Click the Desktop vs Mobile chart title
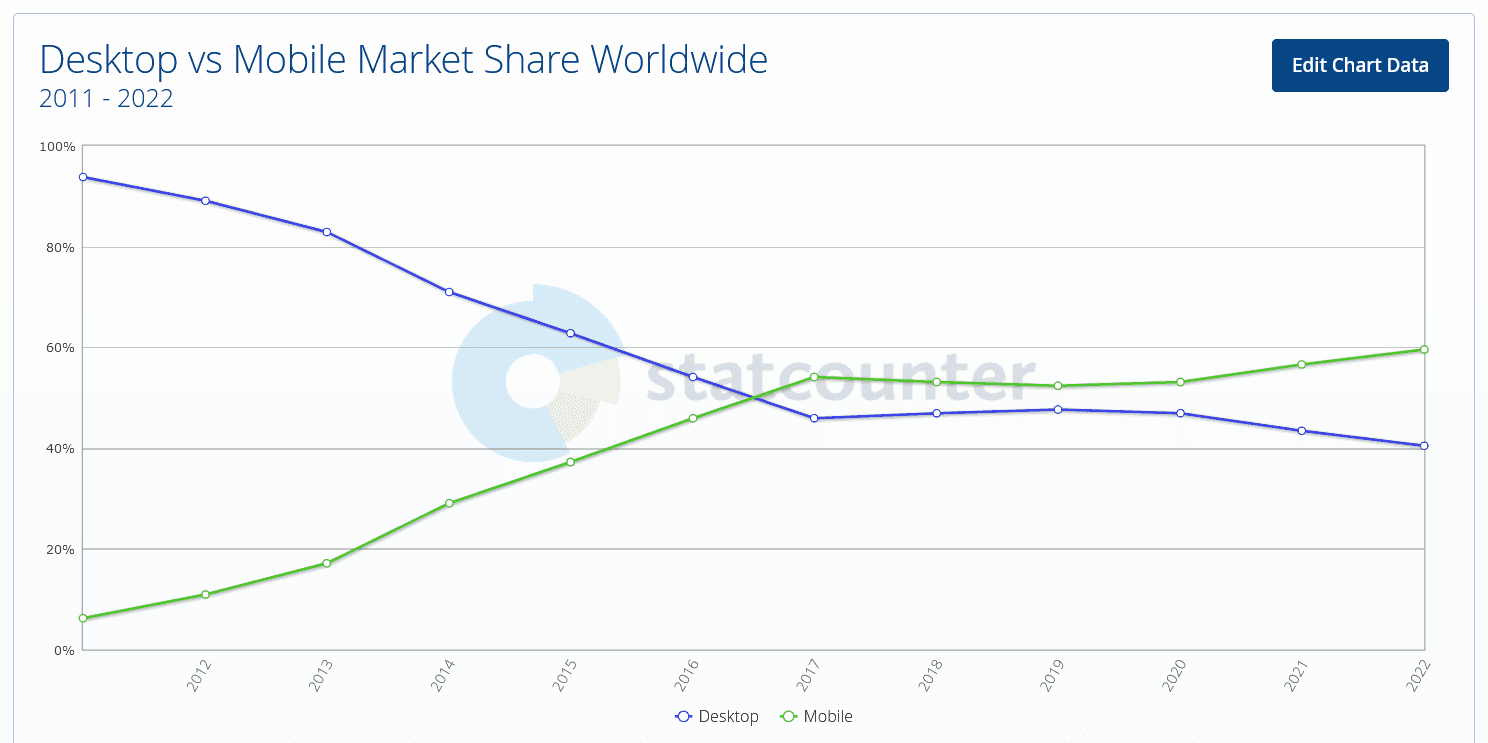This screenshot has width=1488, height=743. 403,60
